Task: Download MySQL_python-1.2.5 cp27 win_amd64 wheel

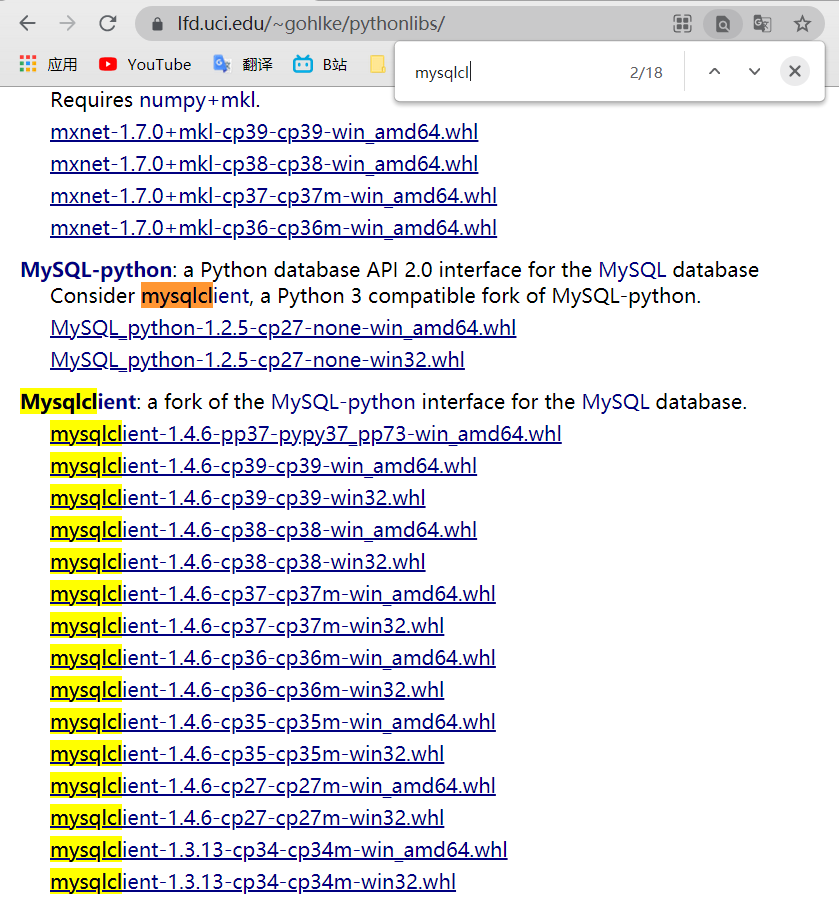Action: tap(283, 328)
